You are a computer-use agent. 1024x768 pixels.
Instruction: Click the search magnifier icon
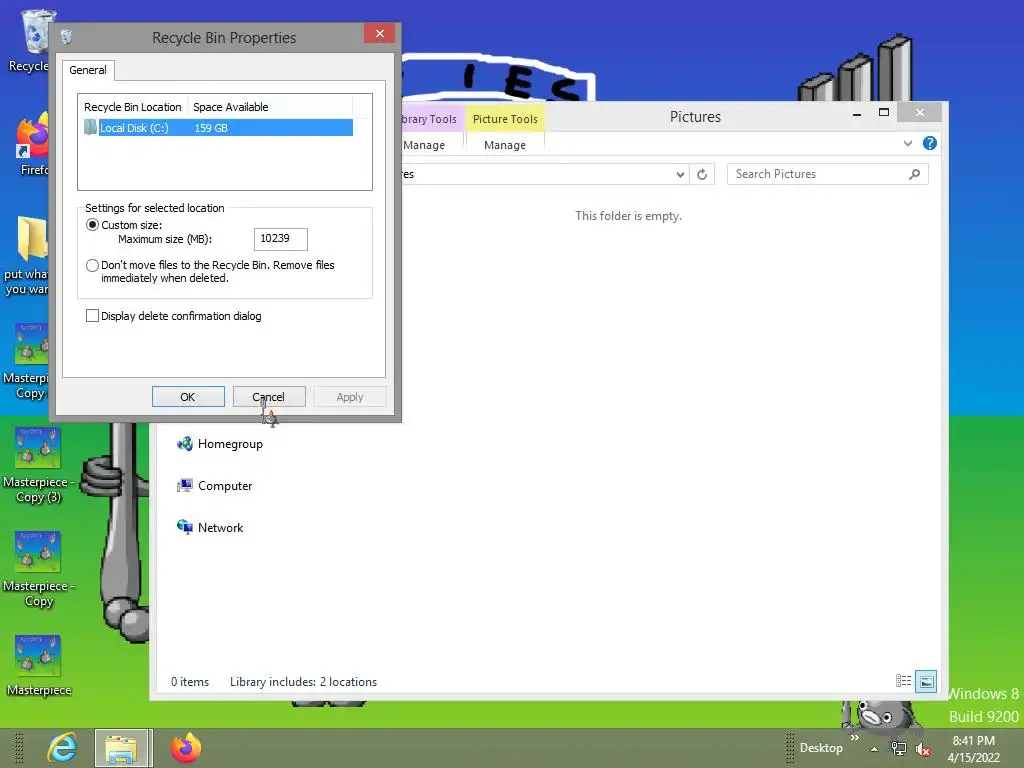915,174
